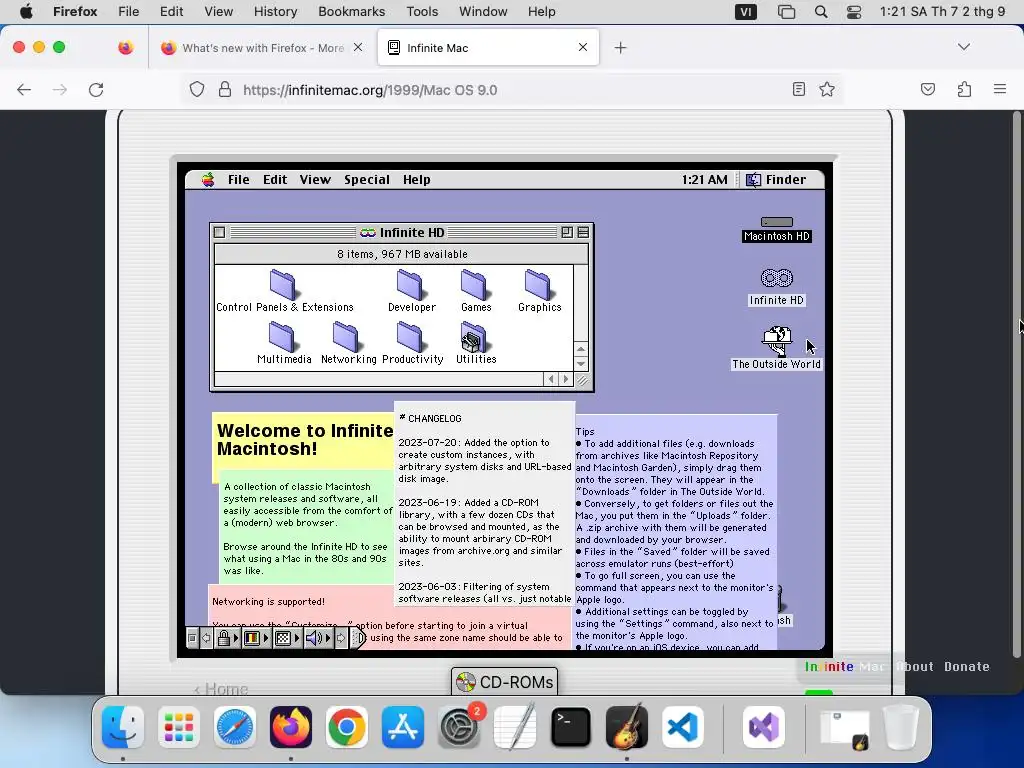Open GarageBand from the Dock

coord(627,727)
